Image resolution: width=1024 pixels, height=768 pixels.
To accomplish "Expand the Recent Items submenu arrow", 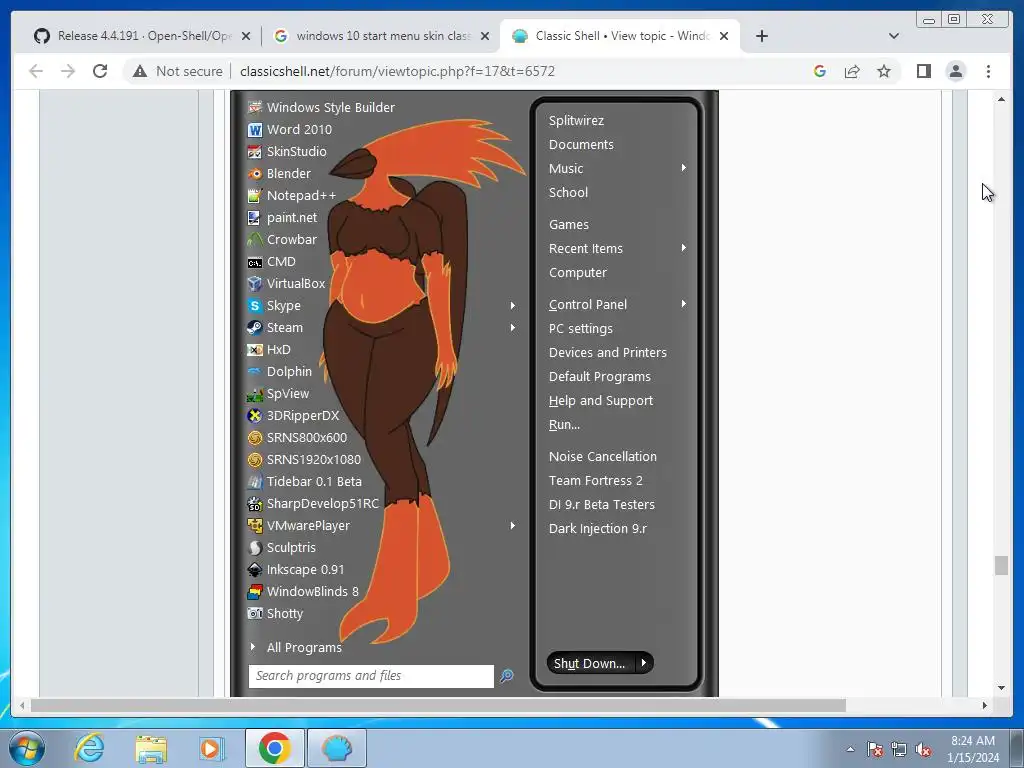I will [684, 248].
